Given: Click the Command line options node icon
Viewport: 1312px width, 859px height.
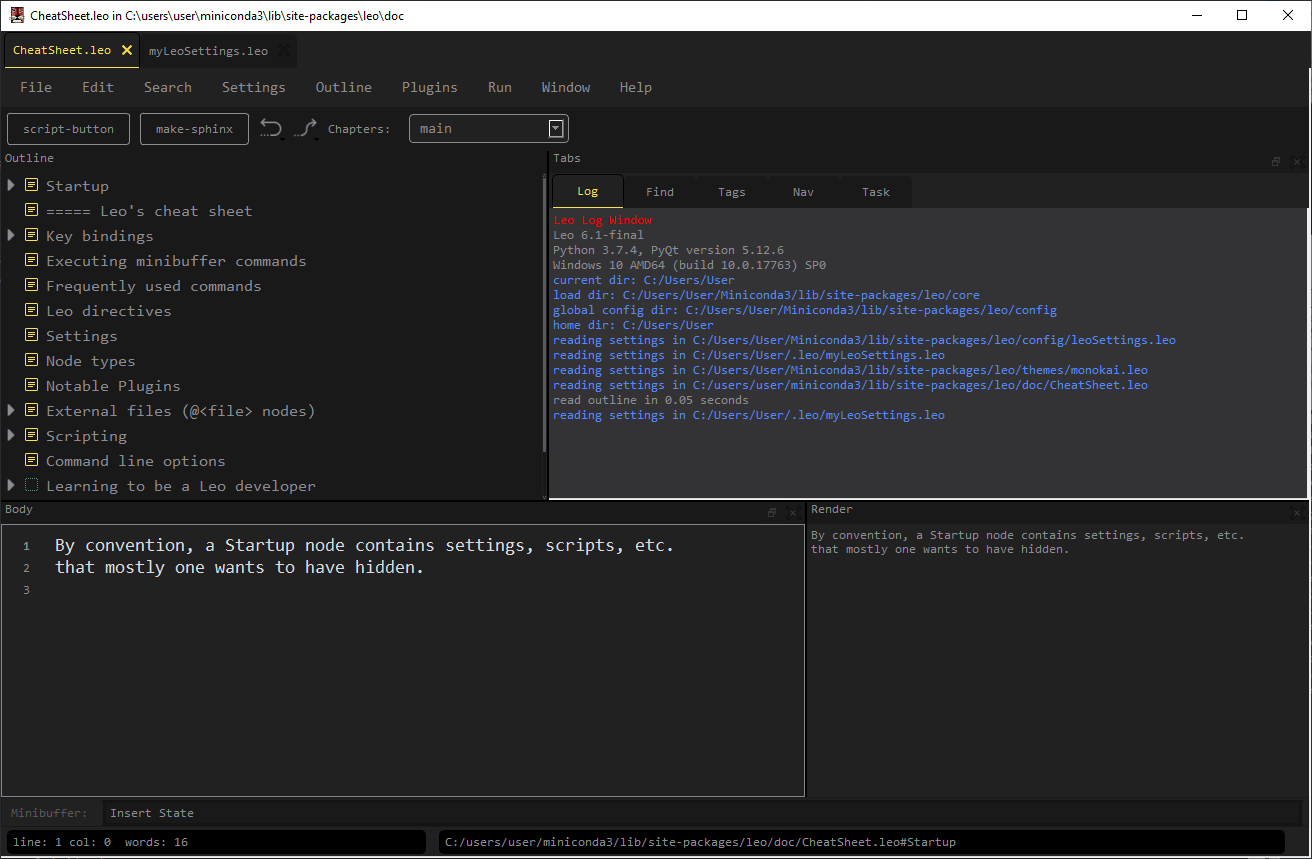Looking at the screenshot, I should coord(31,461).
